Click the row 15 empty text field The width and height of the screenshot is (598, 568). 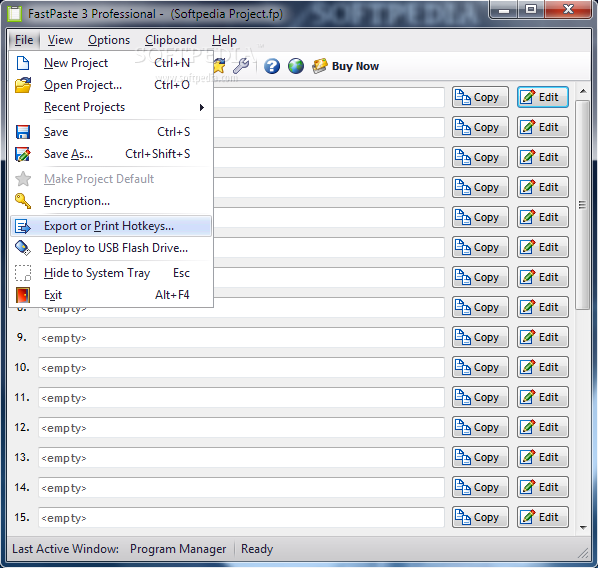tap(241, 518)
